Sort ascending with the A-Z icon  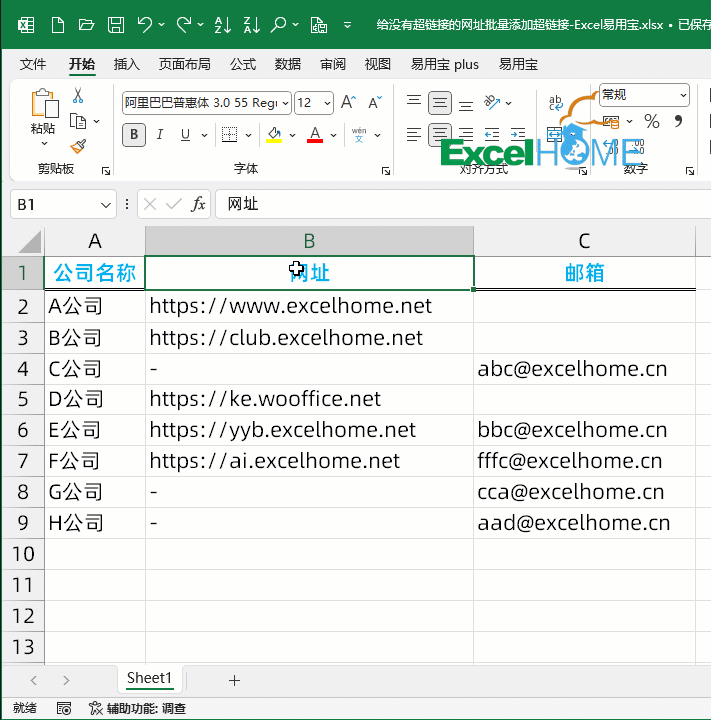(223, 25)
